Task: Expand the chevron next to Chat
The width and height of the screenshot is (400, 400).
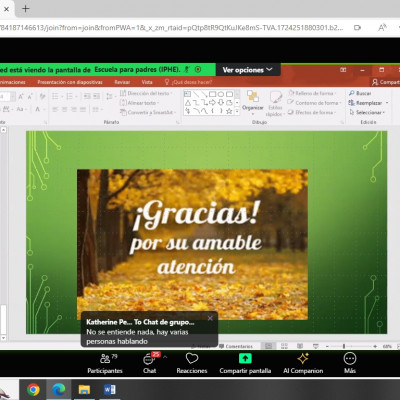Action: (165, 357)
